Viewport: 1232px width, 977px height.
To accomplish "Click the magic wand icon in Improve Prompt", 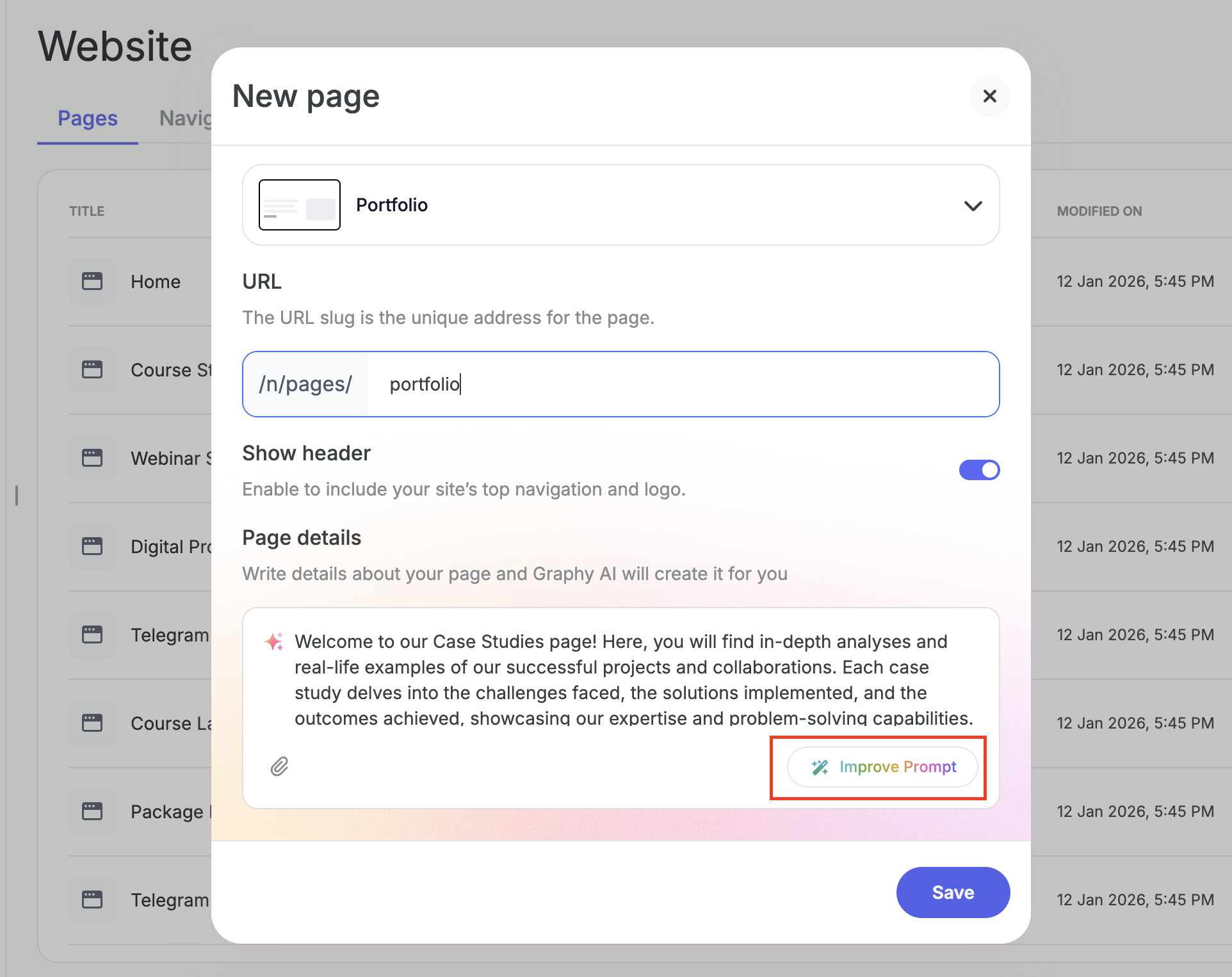I will 820,767.
